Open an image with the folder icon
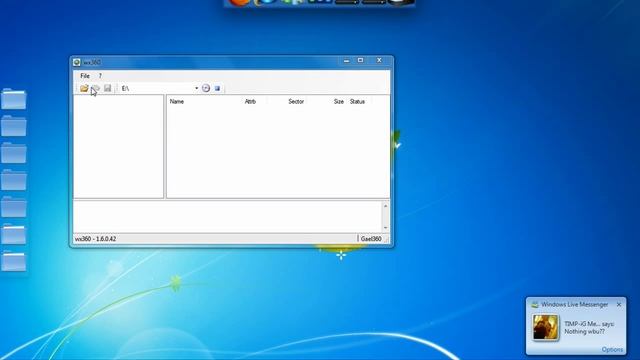 [84, 88]
